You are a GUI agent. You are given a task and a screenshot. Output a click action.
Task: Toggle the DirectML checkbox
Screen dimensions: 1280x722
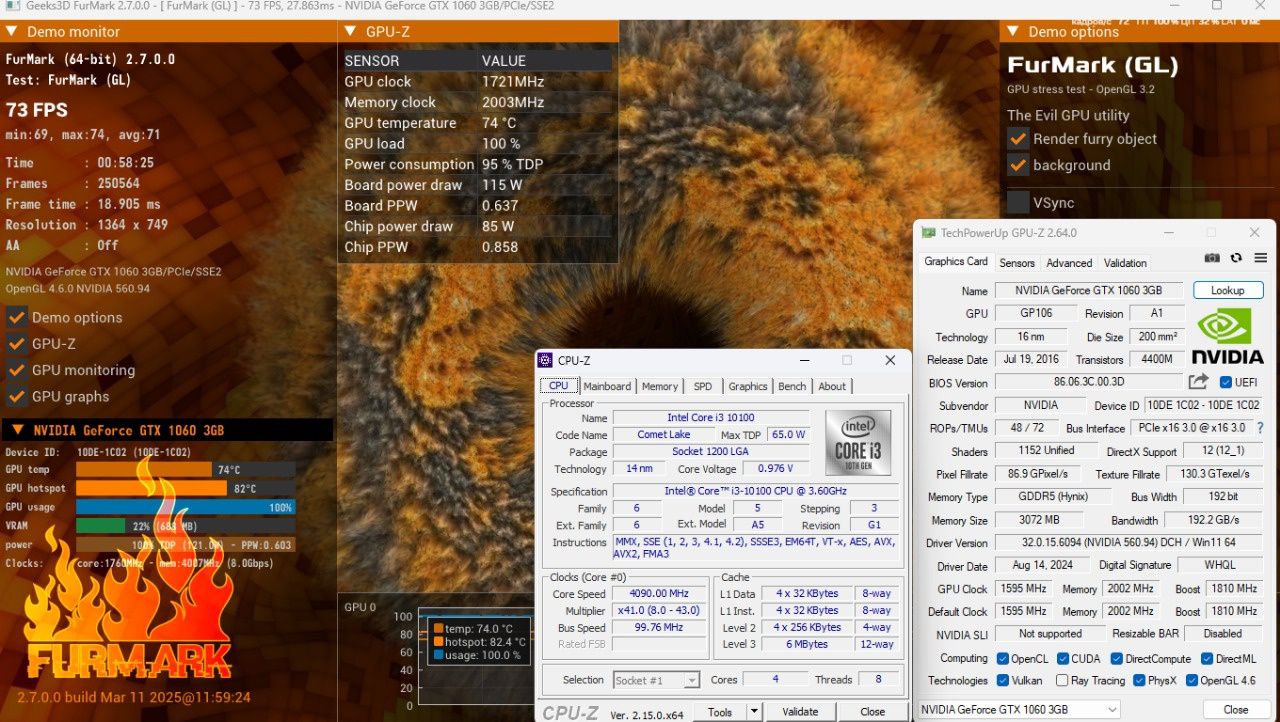1206,659
